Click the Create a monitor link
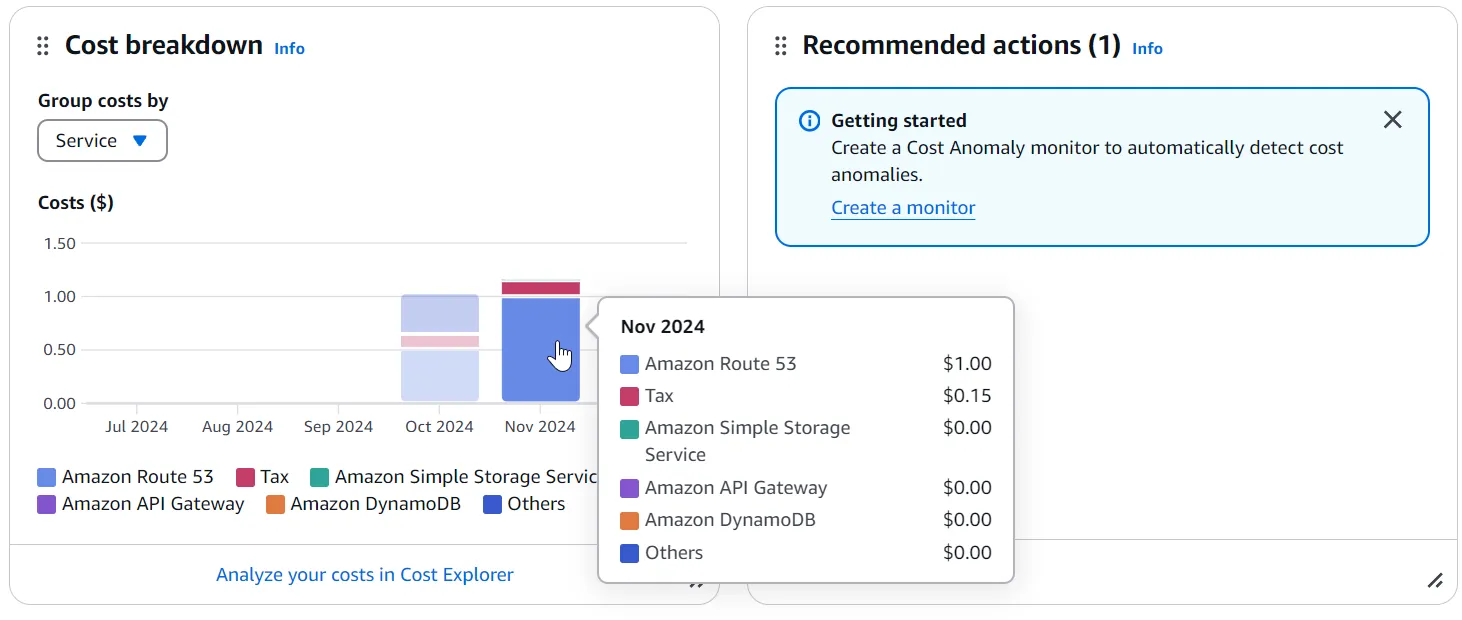The width and height of the screenshot is (1462, 620). coord(903,208)
